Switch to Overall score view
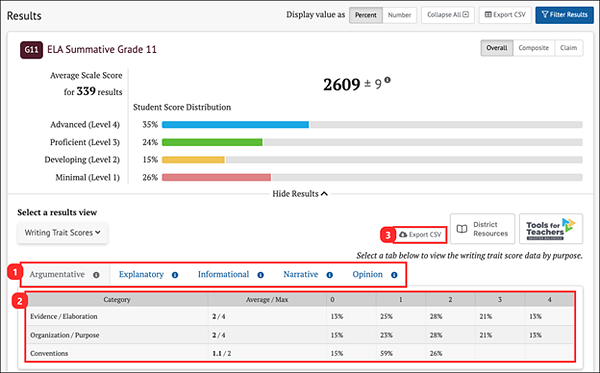 click(x=497, y=48)
